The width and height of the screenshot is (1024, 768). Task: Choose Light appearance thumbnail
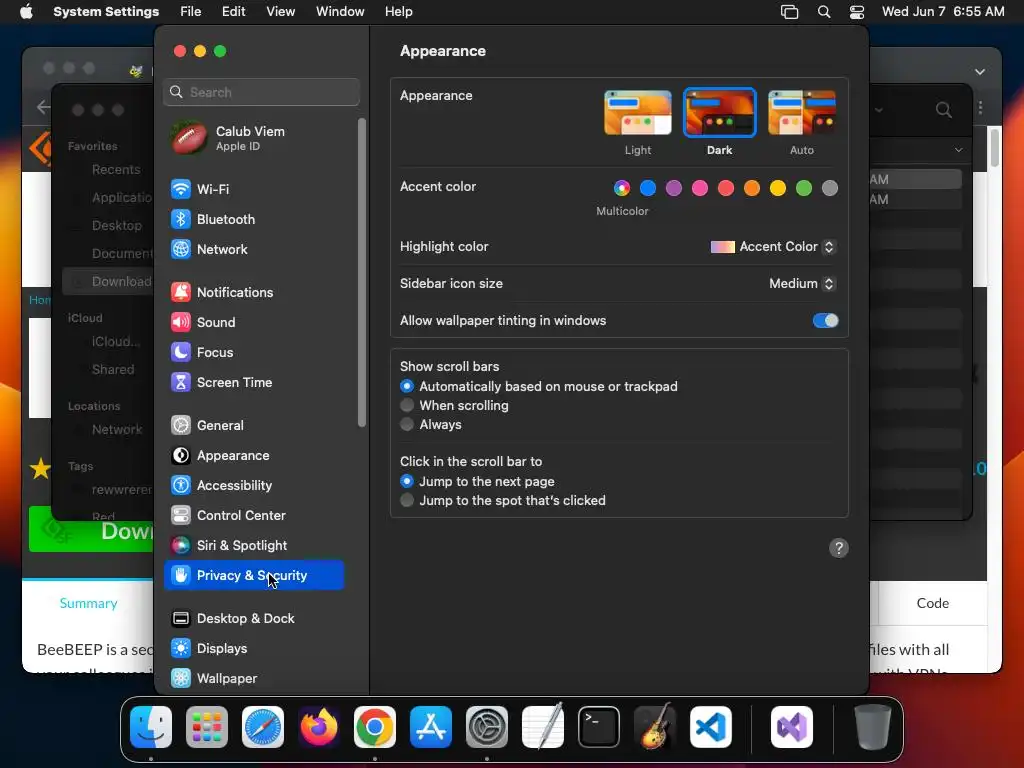click(x=638, y=113)
